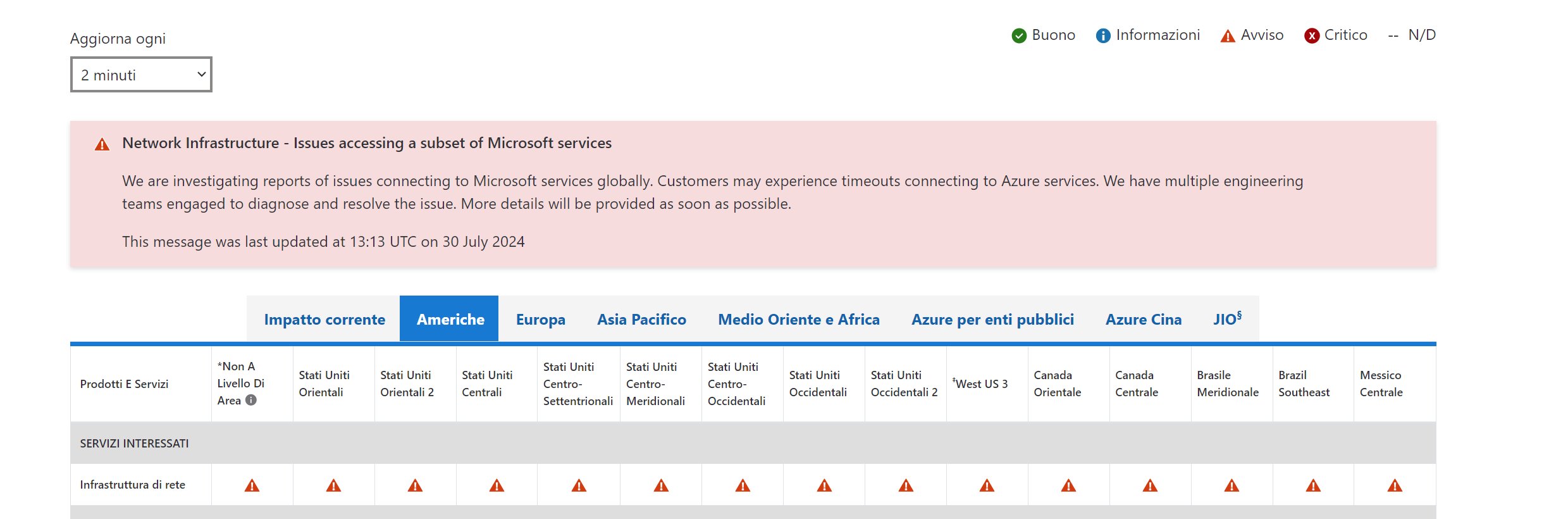1568x519 pixels.
Task: Click the 'Aggiorna ogni' label
Action: [118, 39]
